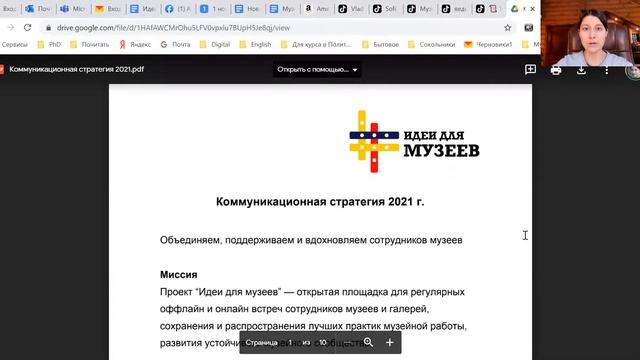Open Google account avatar

[633, 71]
